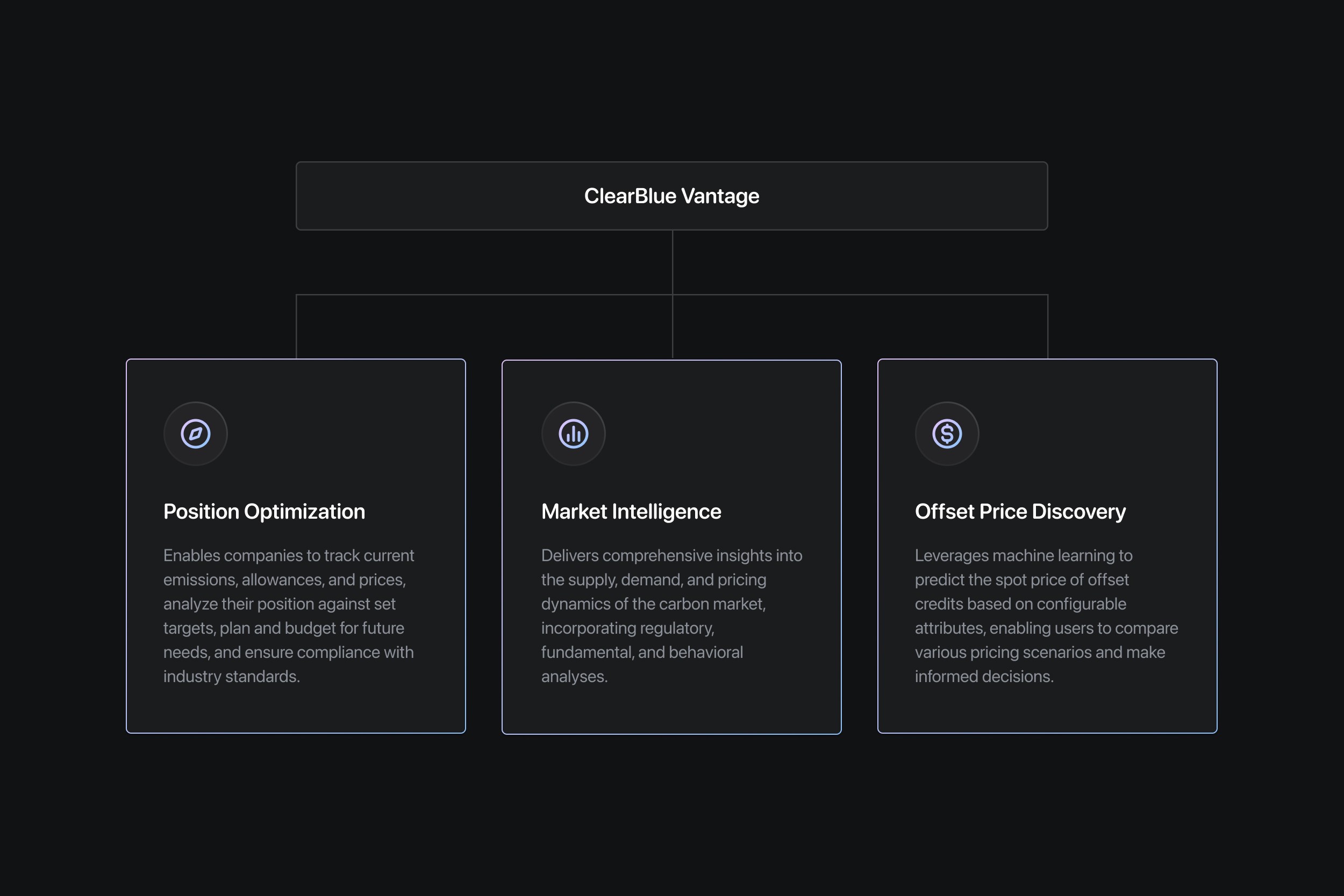1344x896 pixels.
Task: Select the ClearBlue Vantage header box
Action: tap(671, 196)
